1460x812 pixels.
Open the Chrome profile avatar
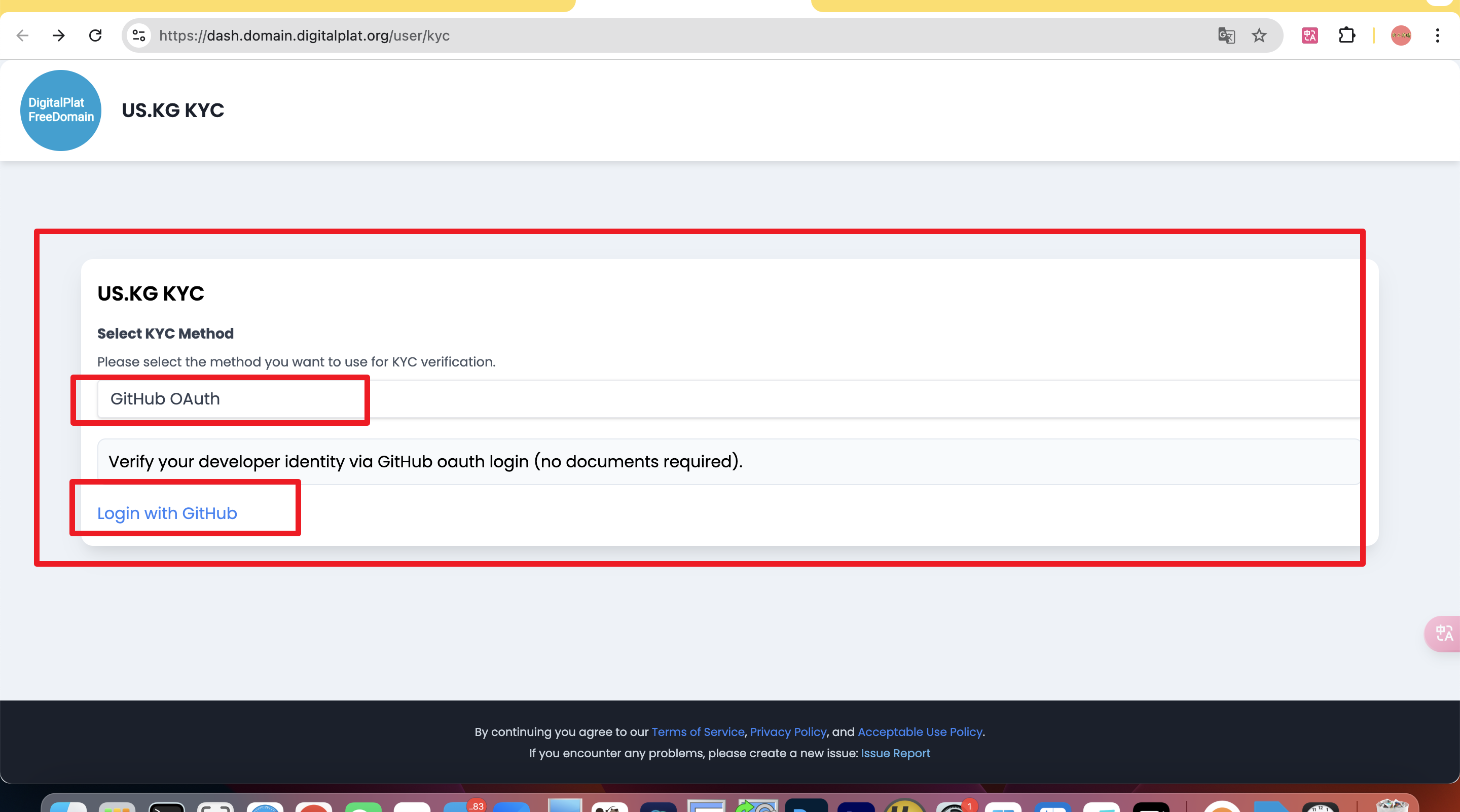[x=1401, y=35]
